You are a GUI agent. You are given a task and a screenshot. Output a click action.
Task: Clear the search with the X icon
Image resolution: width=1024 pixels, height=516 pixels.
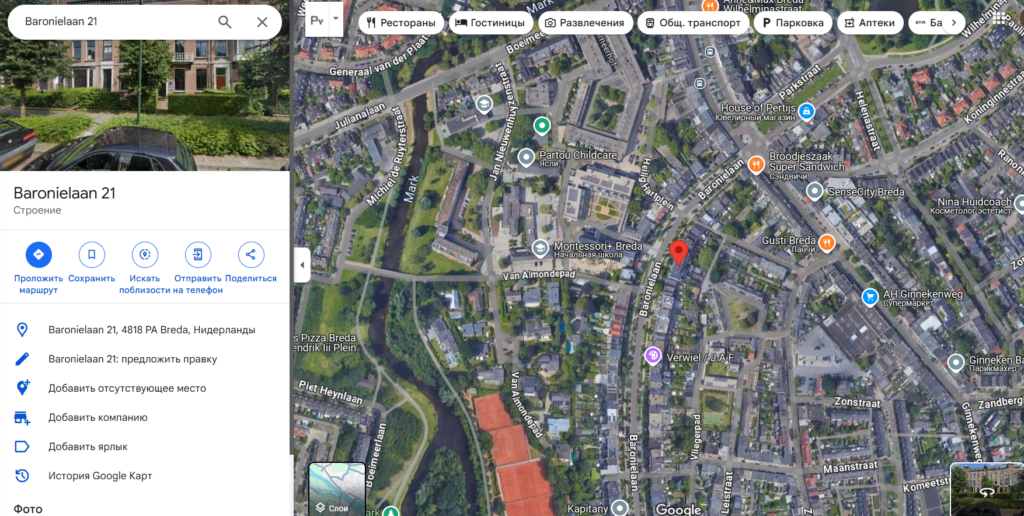(262, 22)
